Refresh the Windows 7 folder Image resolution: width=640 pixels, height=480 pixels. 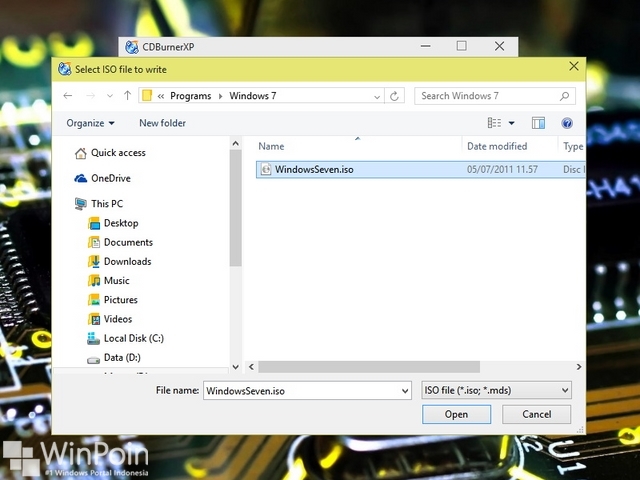point(394,96)
